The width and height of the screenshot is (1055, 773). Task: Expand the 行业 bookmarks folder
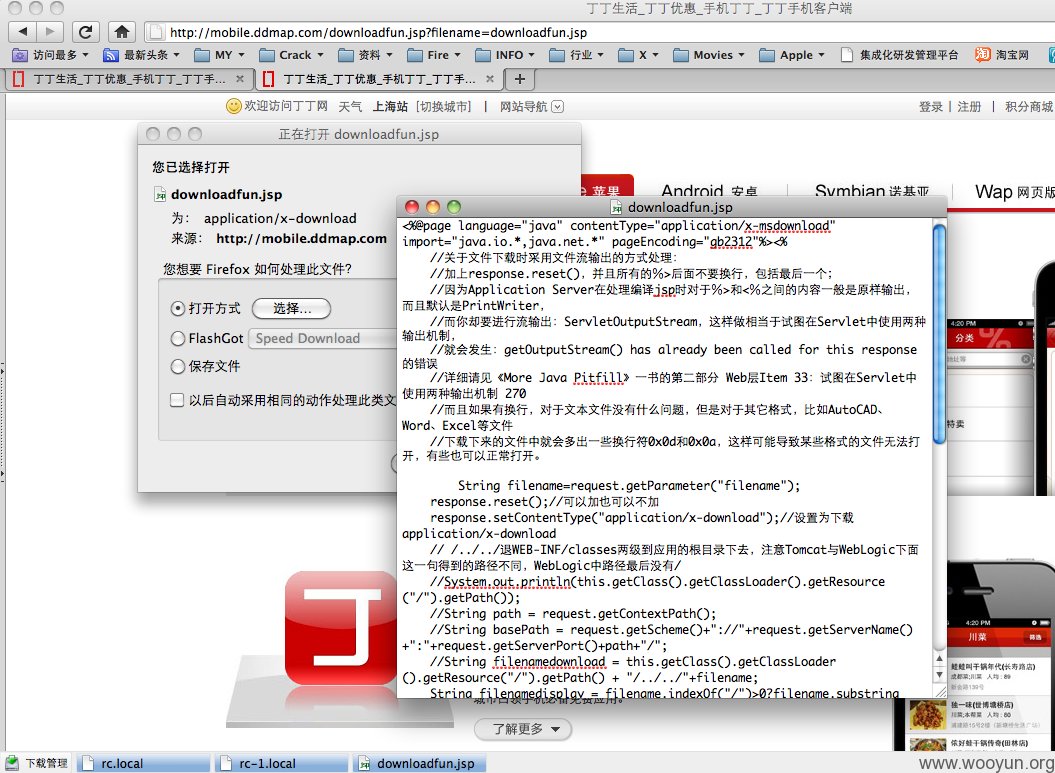click(577, 55)
